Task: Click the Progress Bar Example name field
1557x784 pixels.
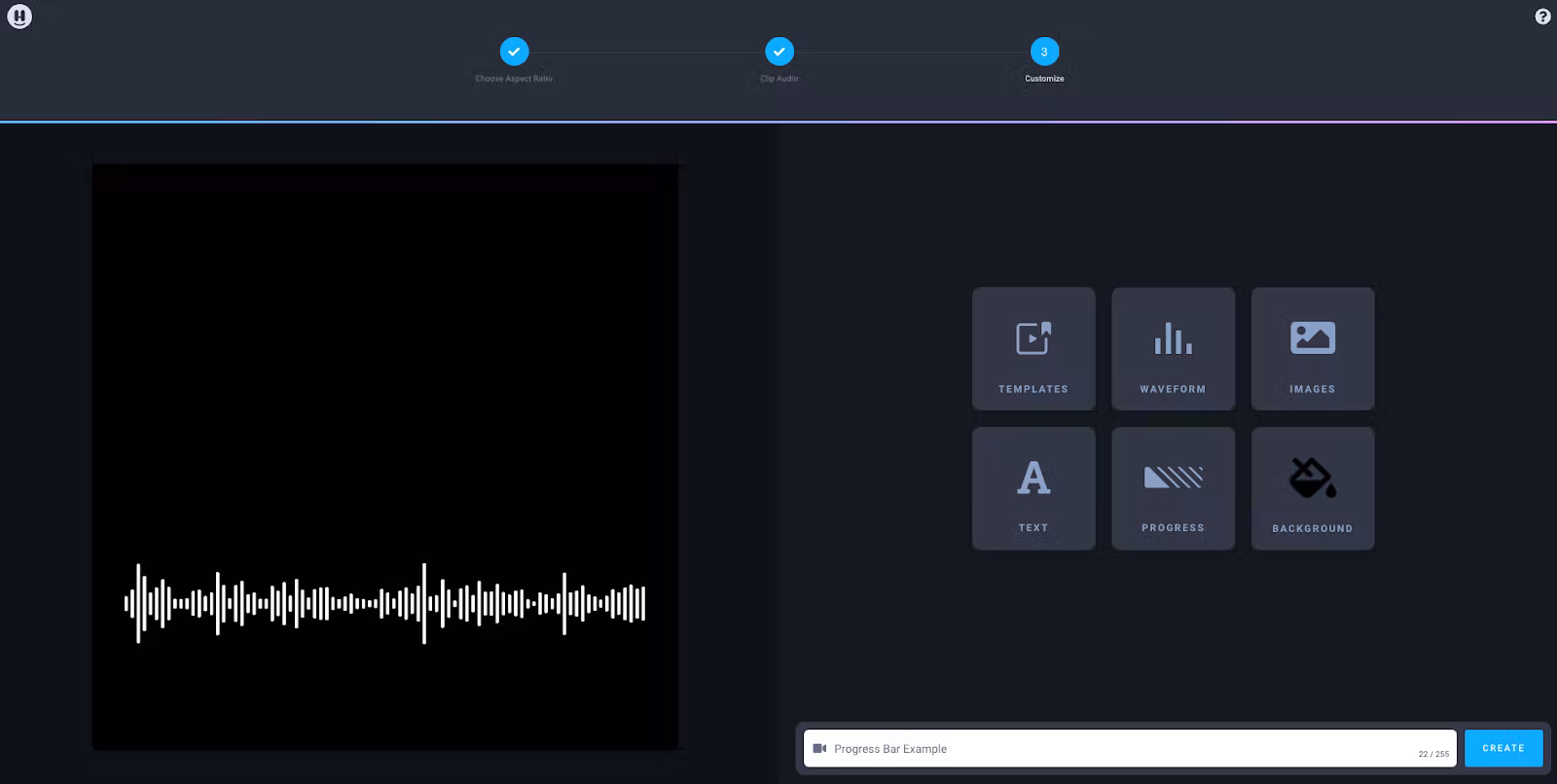Action: point(1130,749)
